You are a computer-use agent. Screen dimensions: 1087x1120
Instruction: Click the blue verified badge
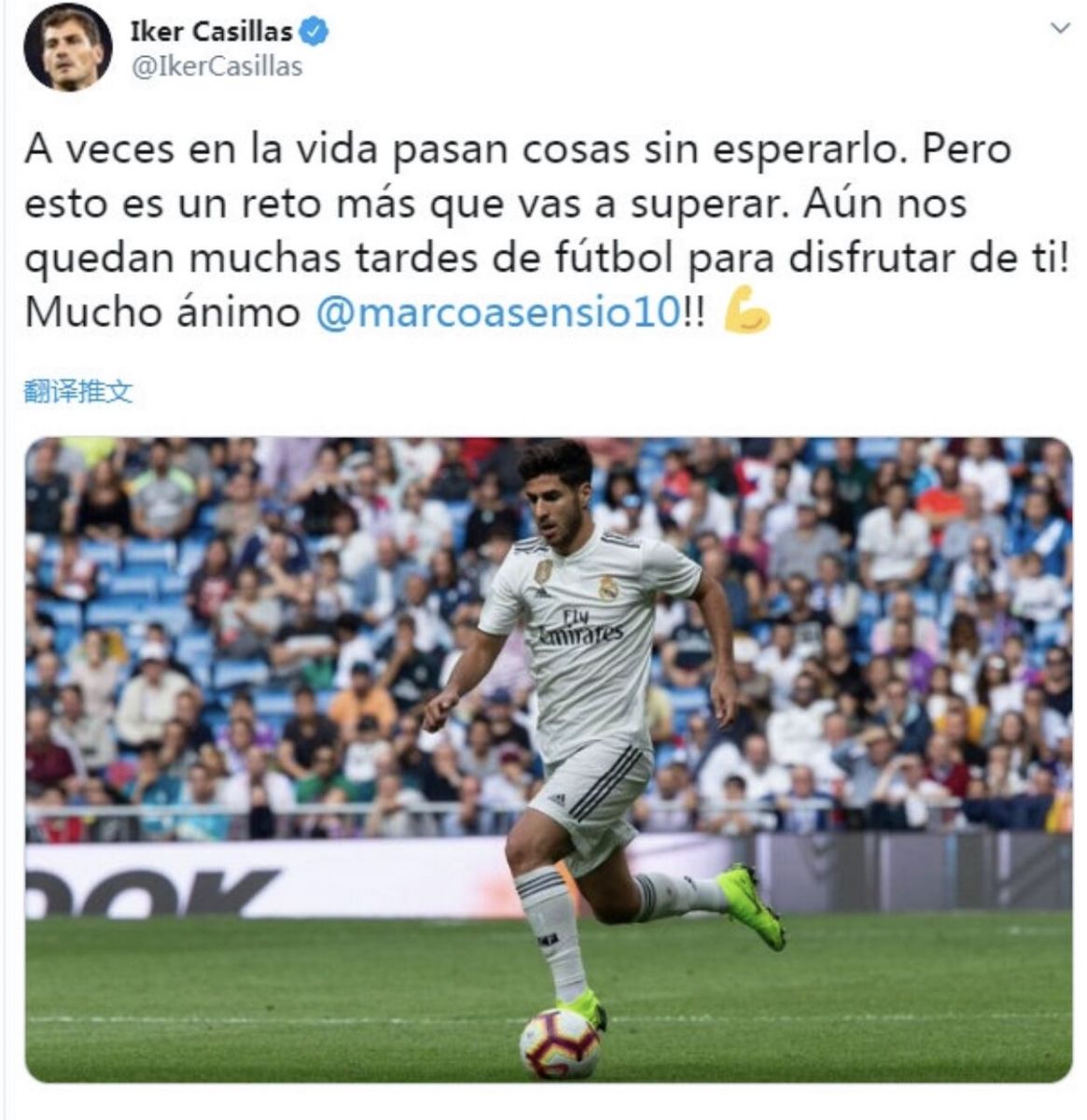pos(314,32)
